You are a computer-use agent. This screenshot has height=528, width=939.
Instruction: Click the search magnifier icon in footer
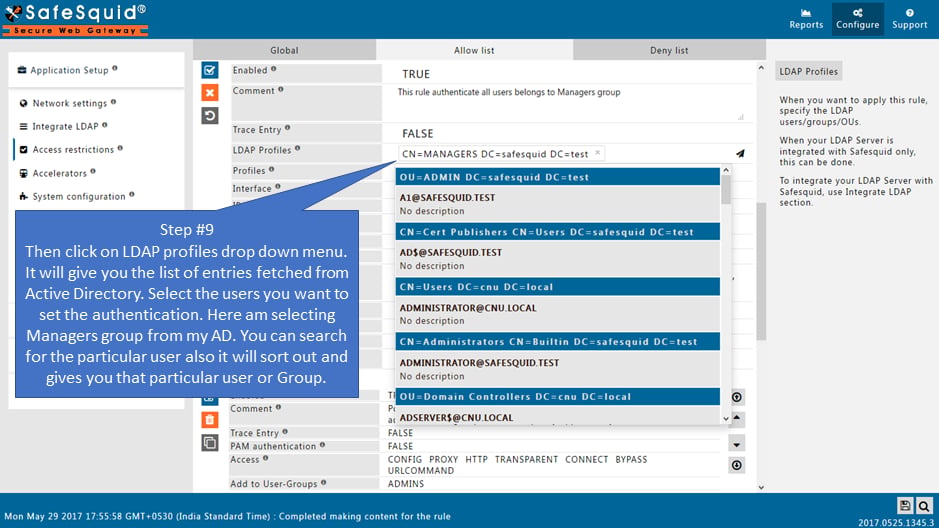click(x=924, y=506)
